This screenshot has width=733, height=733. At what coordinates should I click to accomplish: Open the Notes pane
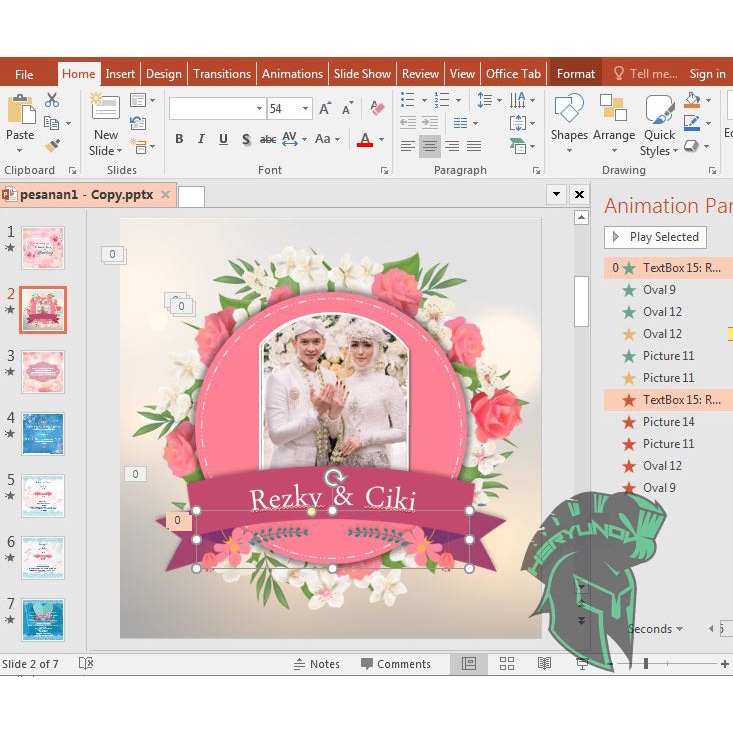pyautogui.click(x=316, y=664)
